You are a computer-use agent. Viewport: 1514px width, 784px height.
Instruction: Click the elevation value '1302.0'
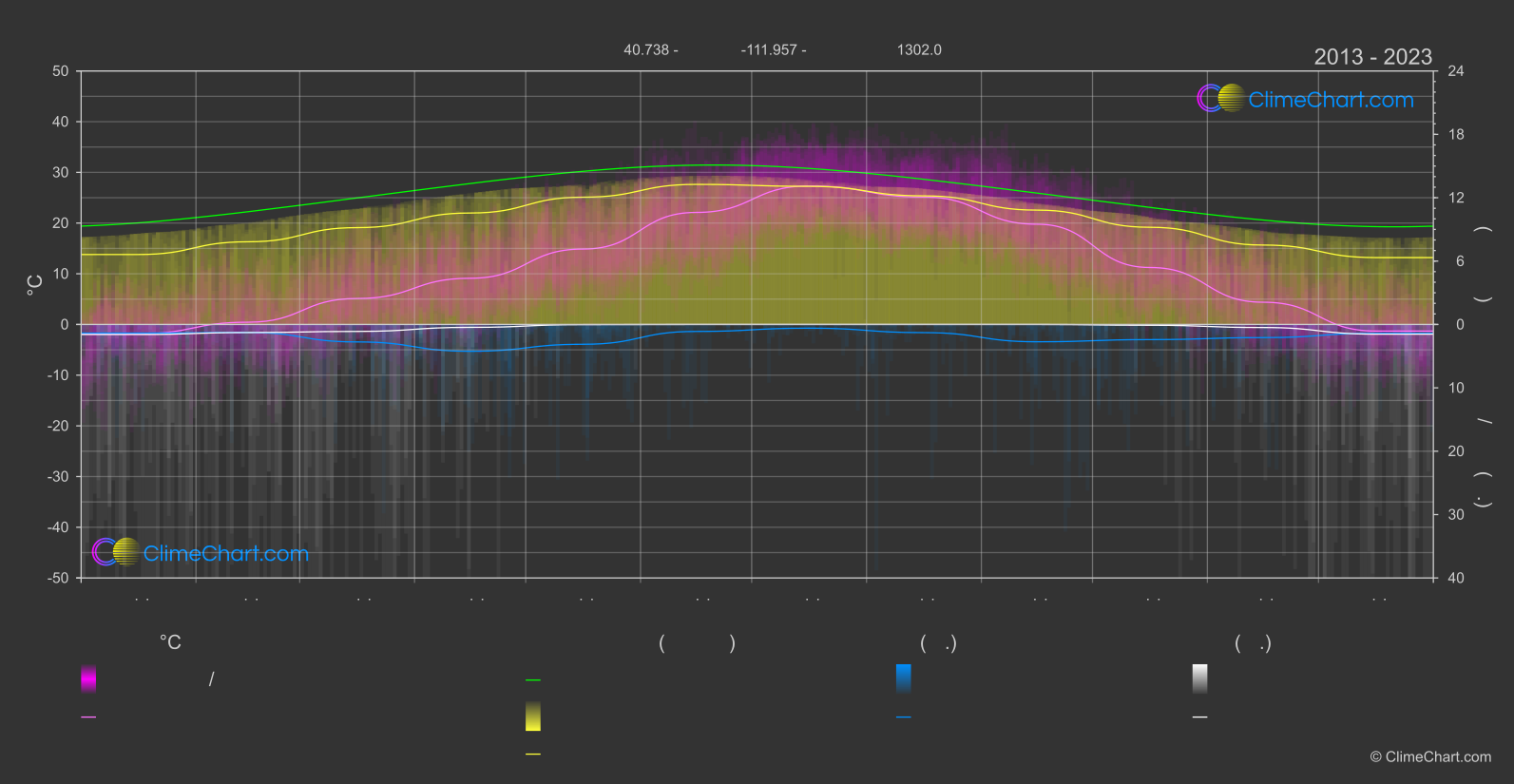(919, 49)
